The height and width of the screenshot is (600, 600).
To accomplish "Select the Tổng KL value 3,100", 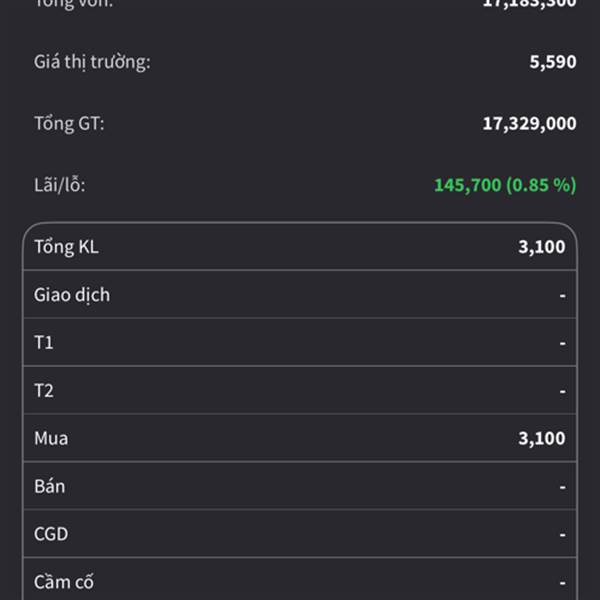I will (x=541, y=247).
